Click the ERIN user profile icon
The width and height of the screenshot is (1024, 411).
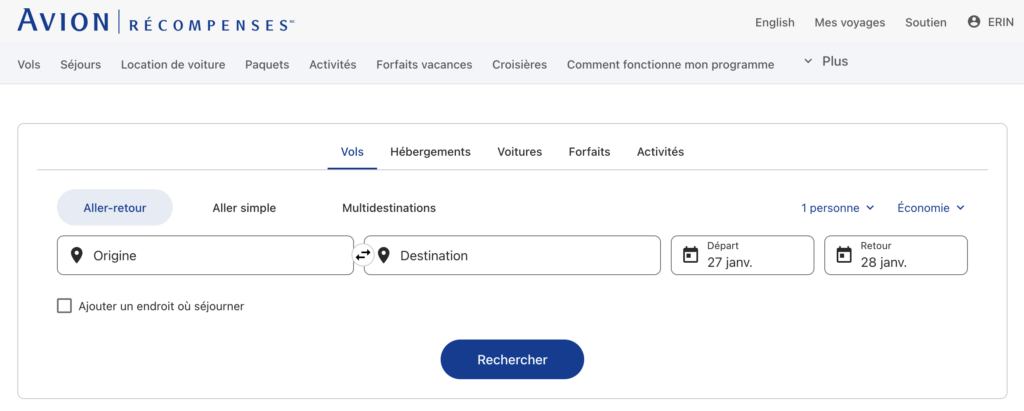pyautogui.click(x=974, y=22)
